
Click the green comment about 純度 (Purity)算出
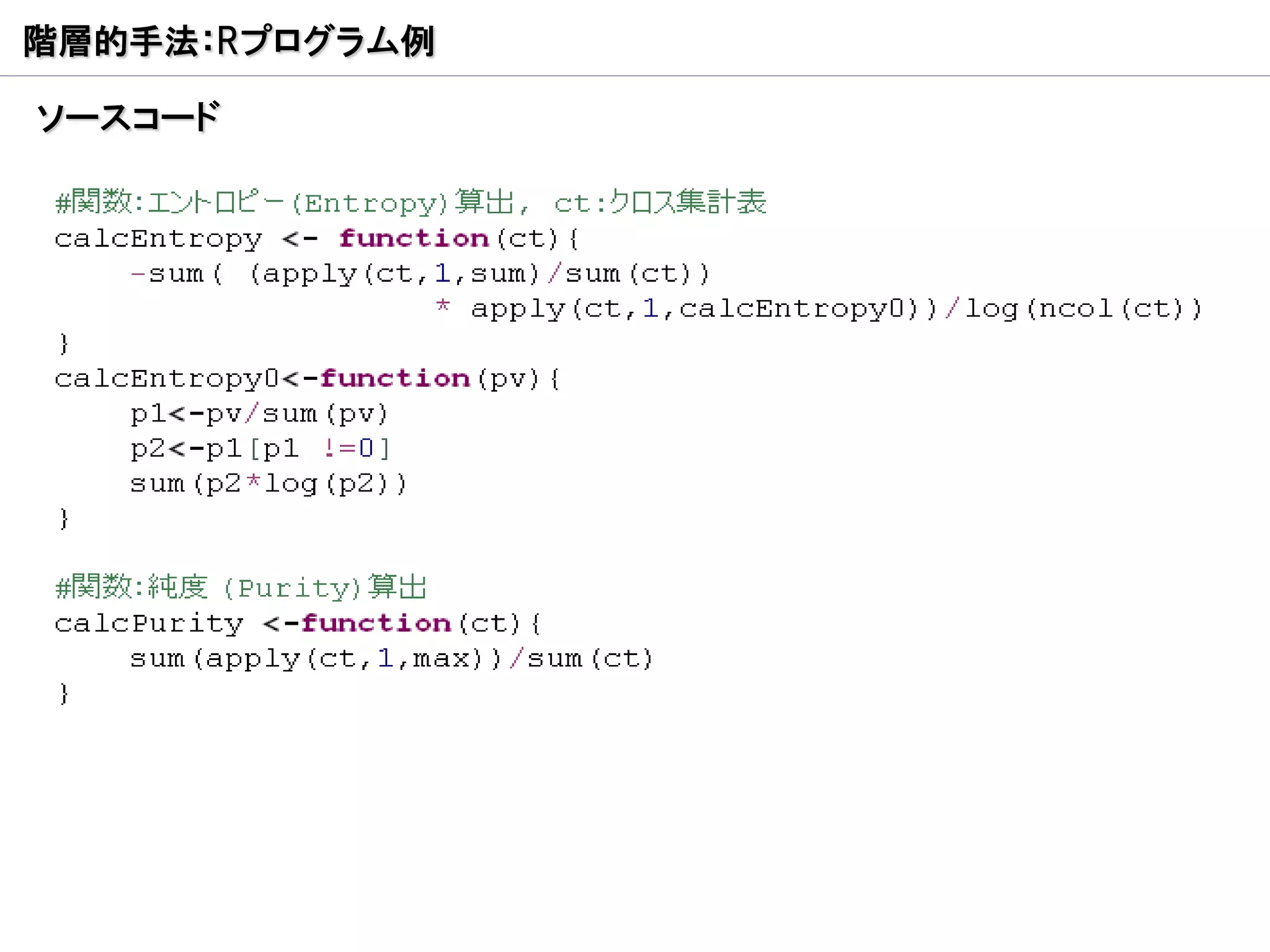pos(241,587)
